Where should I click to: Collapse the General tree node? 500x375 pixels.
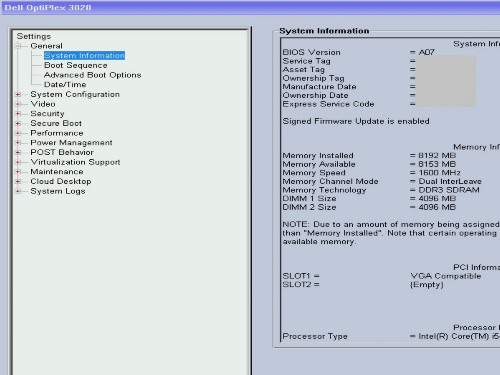click(x=18, y=46)
